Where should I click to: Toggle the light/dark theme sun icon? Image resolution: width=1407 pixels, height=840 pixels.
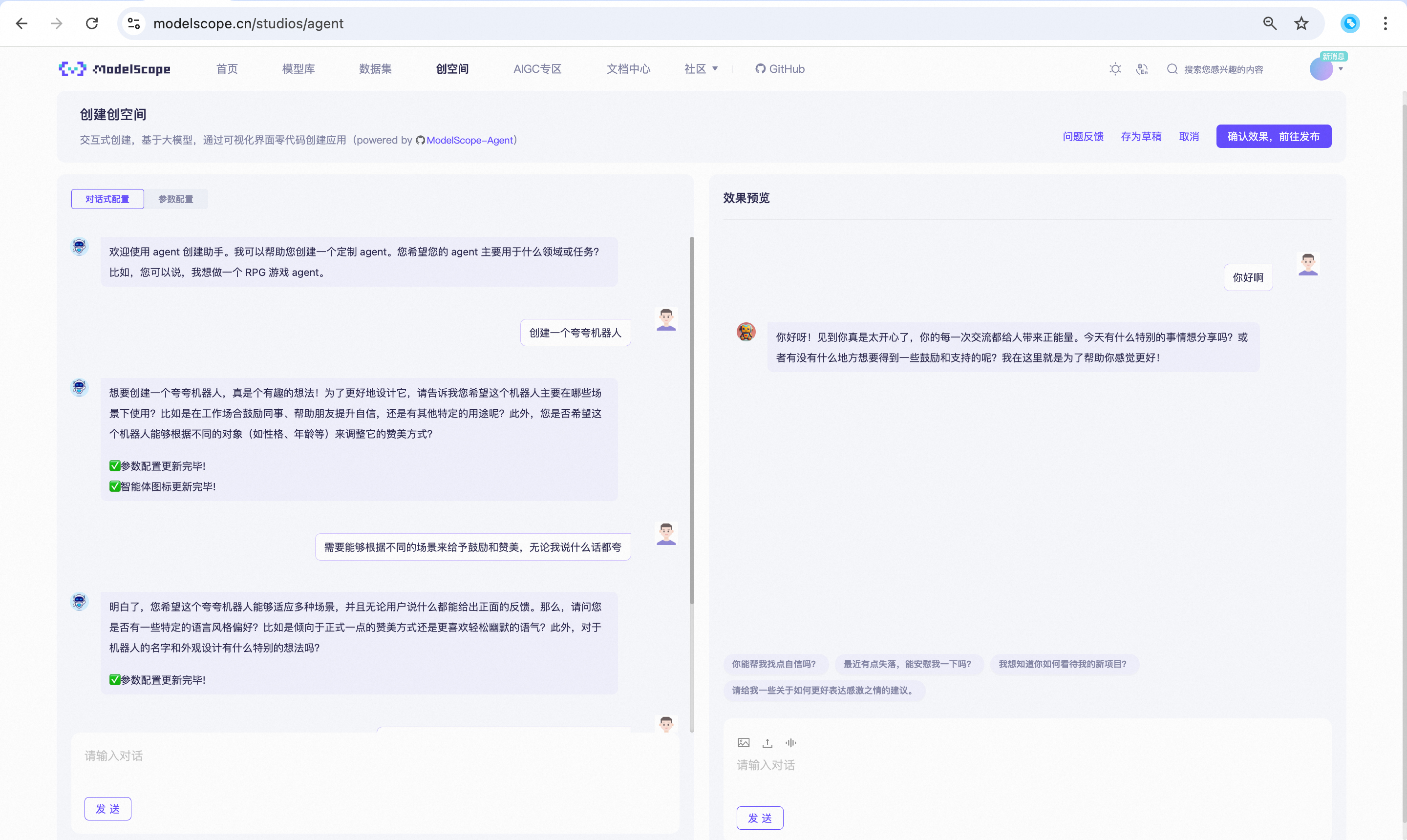[1115, 69]
